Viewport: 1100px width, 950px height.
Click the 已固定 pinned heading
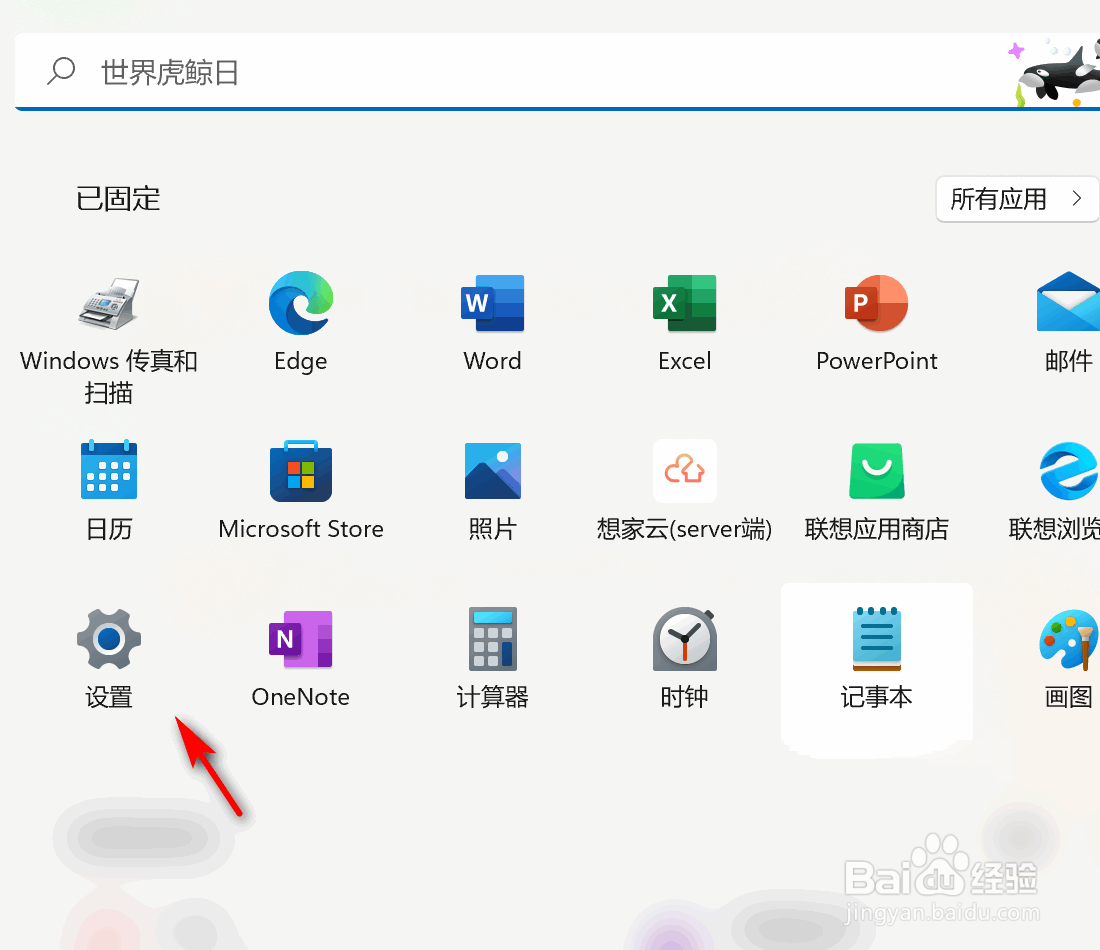tap(118, 199)
